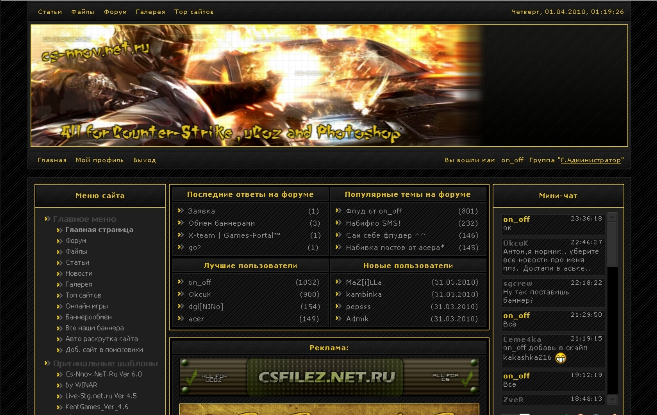Open Live-Stg.net.ru Ver 4.5 template link
Image resolution: width=657 pixels, height=415 pixels.
[x=101, y=396]
